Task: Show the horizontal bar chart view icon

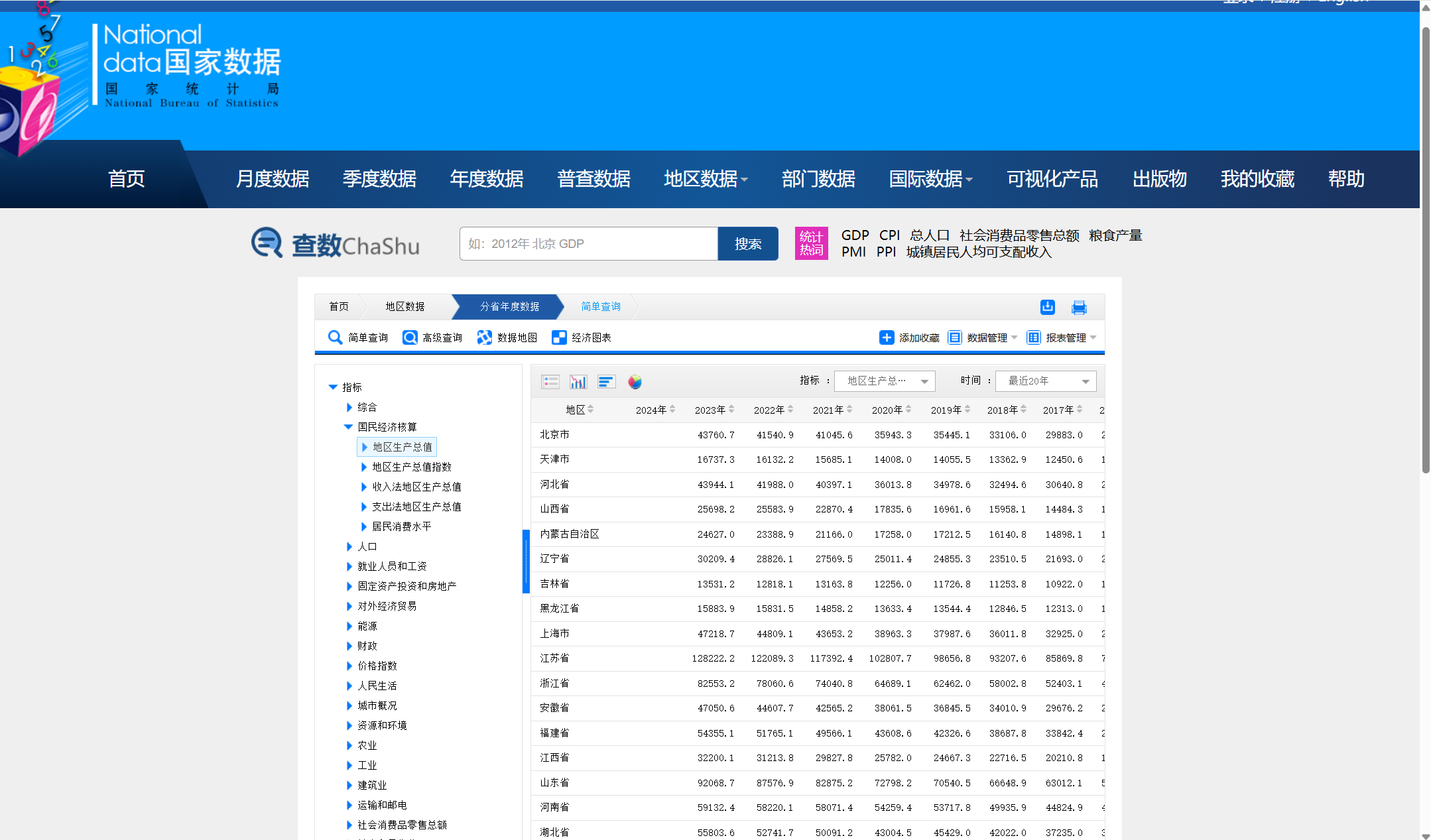Action: [x=606, y=382]
